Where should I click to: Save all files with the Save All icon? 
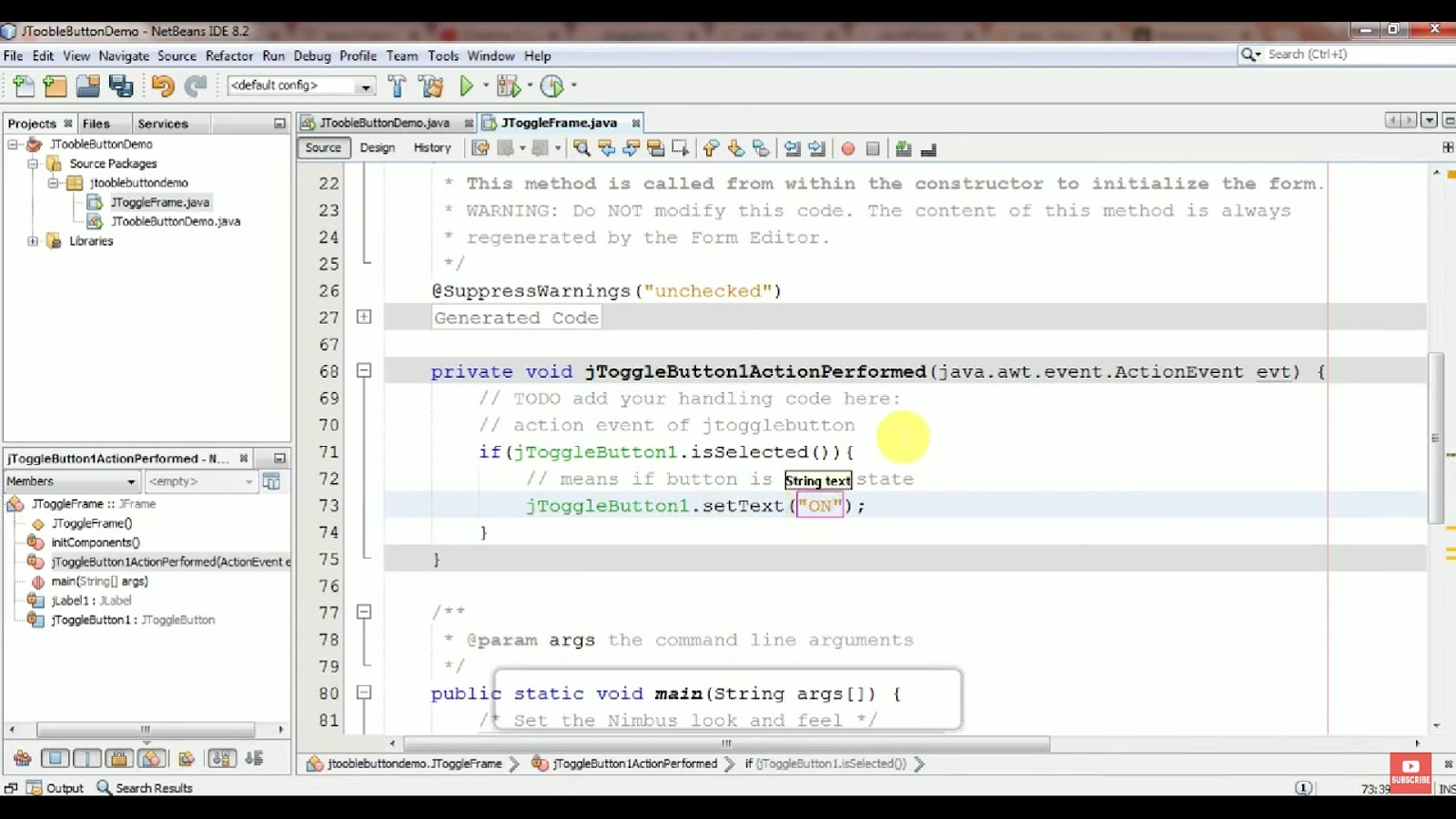click(119, 85)
